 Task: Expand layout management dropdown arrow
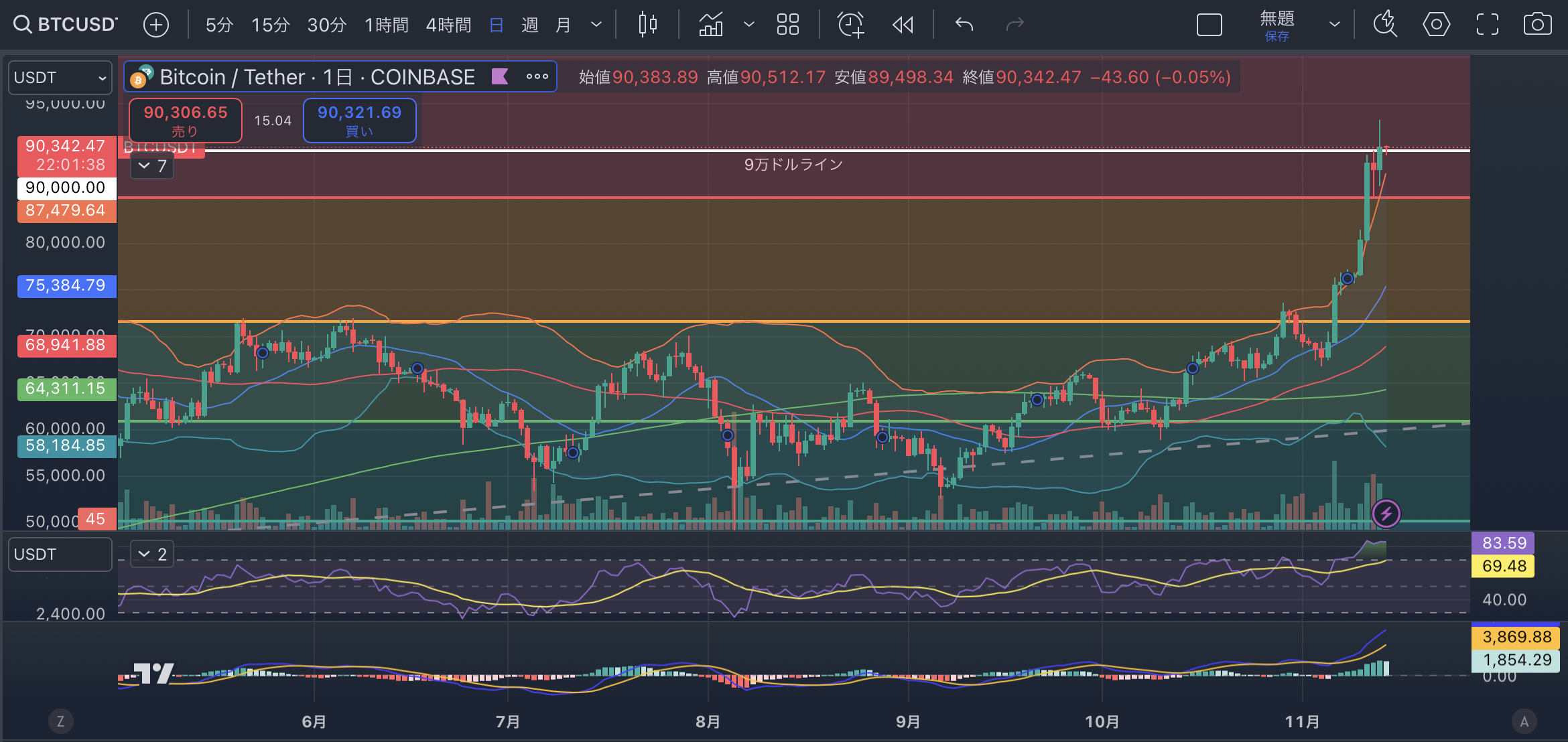click(1334, 25)
